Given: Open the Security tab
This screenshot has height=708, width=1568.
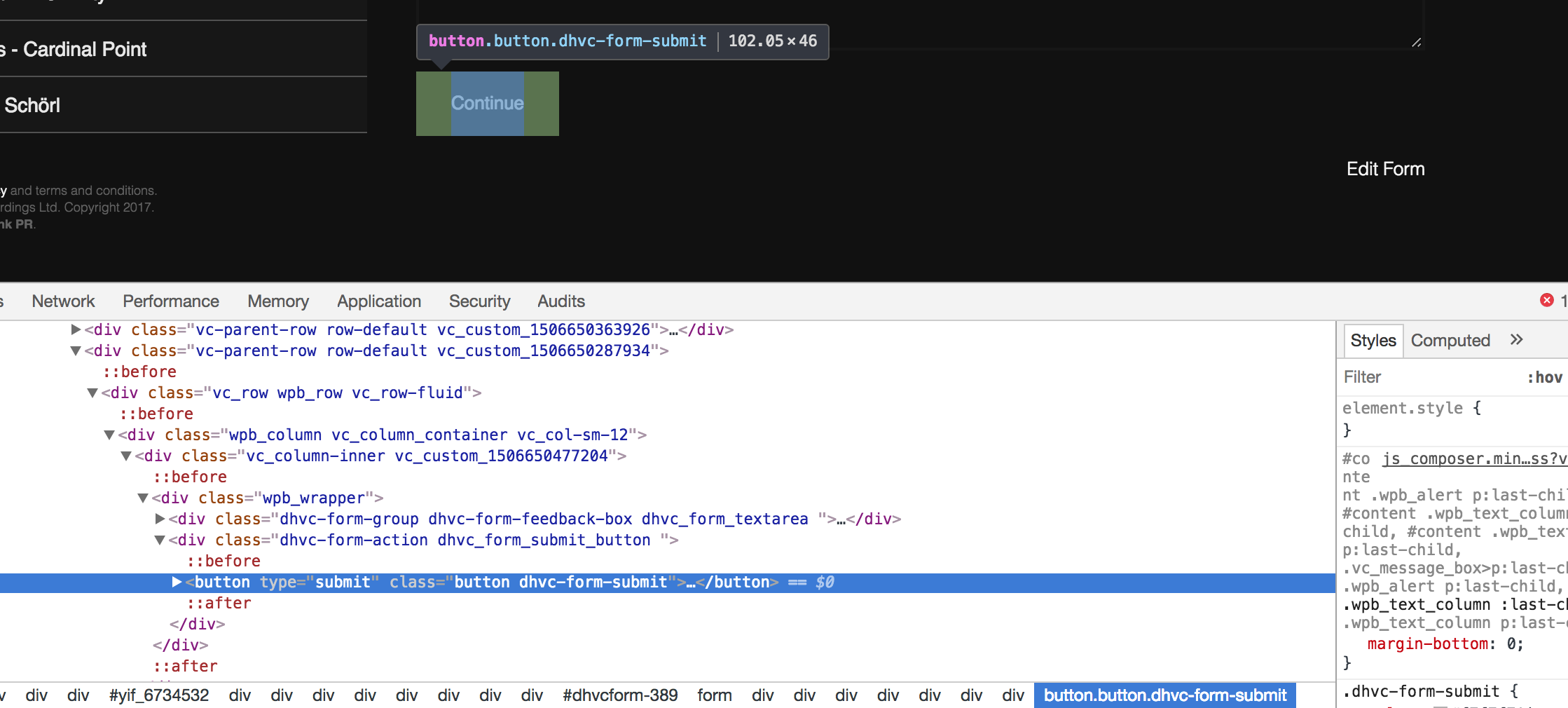Looking at the screenshot, I should 480,301.
